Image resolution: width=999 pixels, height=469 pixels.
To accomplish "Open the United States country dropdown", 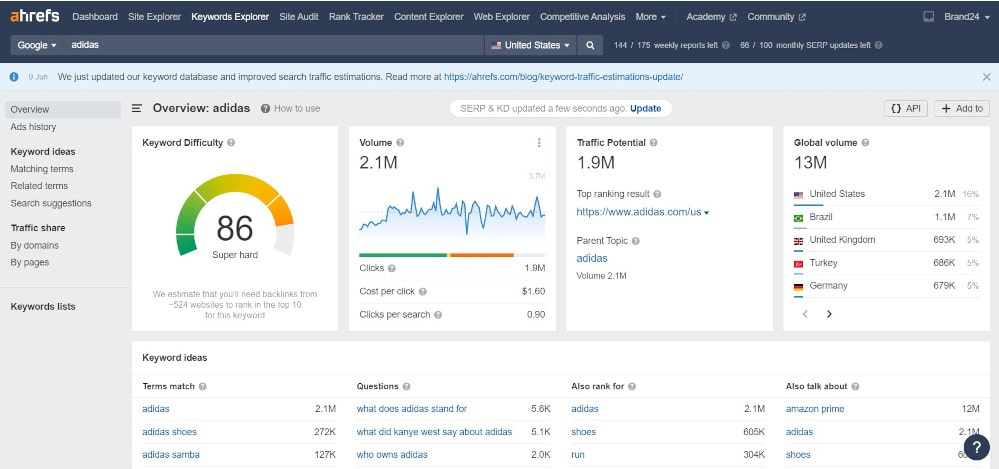I will pyautogui.click(x=531, y=45).
